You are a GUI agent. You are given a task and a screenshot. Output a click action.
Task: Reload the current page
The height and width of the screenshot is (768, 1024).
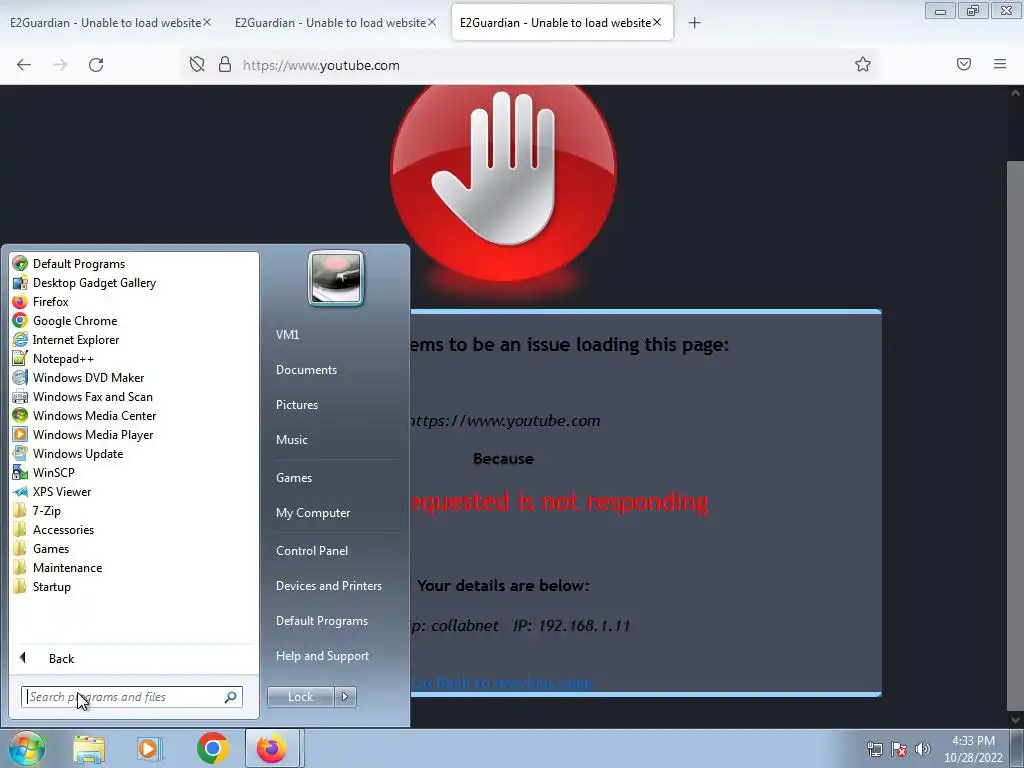pyautogui.click(x=96, y=65)
